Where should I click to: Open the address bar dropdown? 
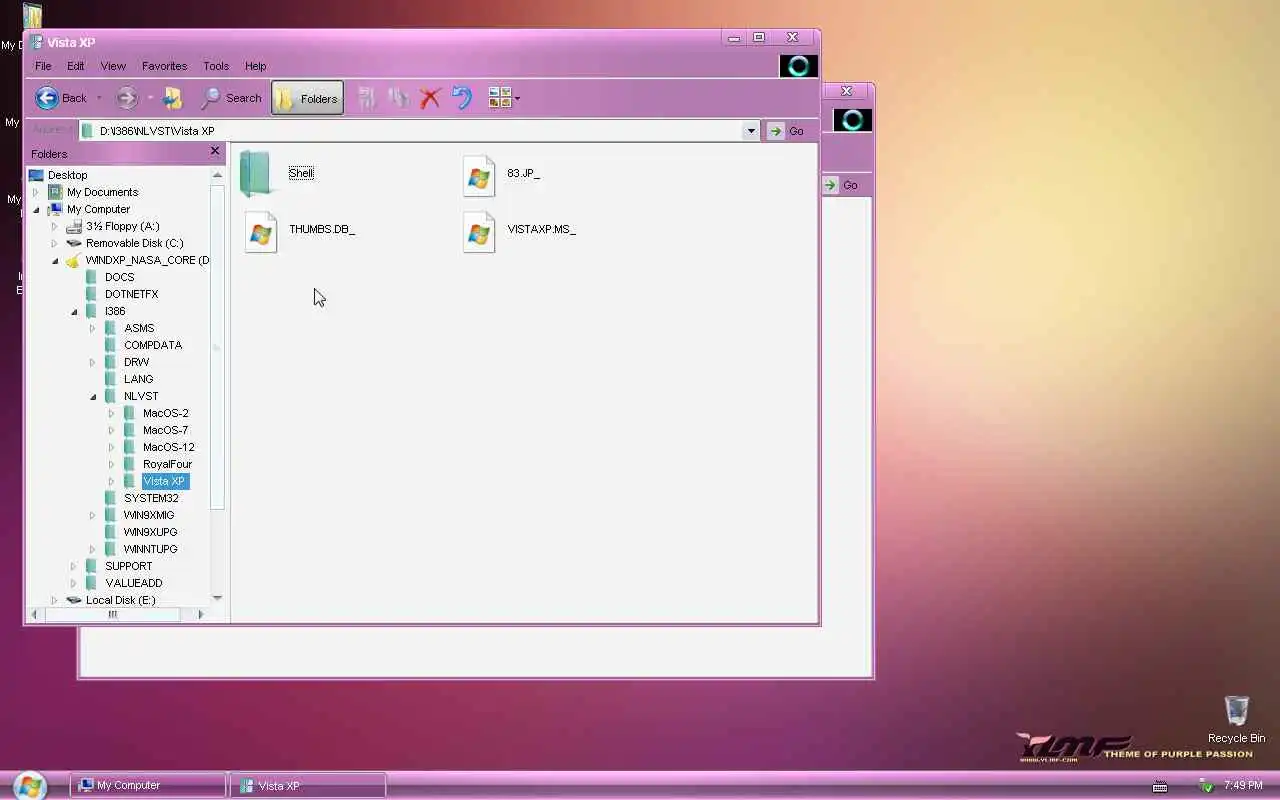[x=751, y=131]
